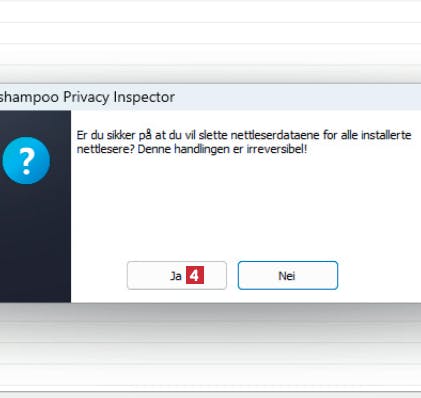Click the blank white area above the buttons
The image size is (421, 398).
(246, 208)
